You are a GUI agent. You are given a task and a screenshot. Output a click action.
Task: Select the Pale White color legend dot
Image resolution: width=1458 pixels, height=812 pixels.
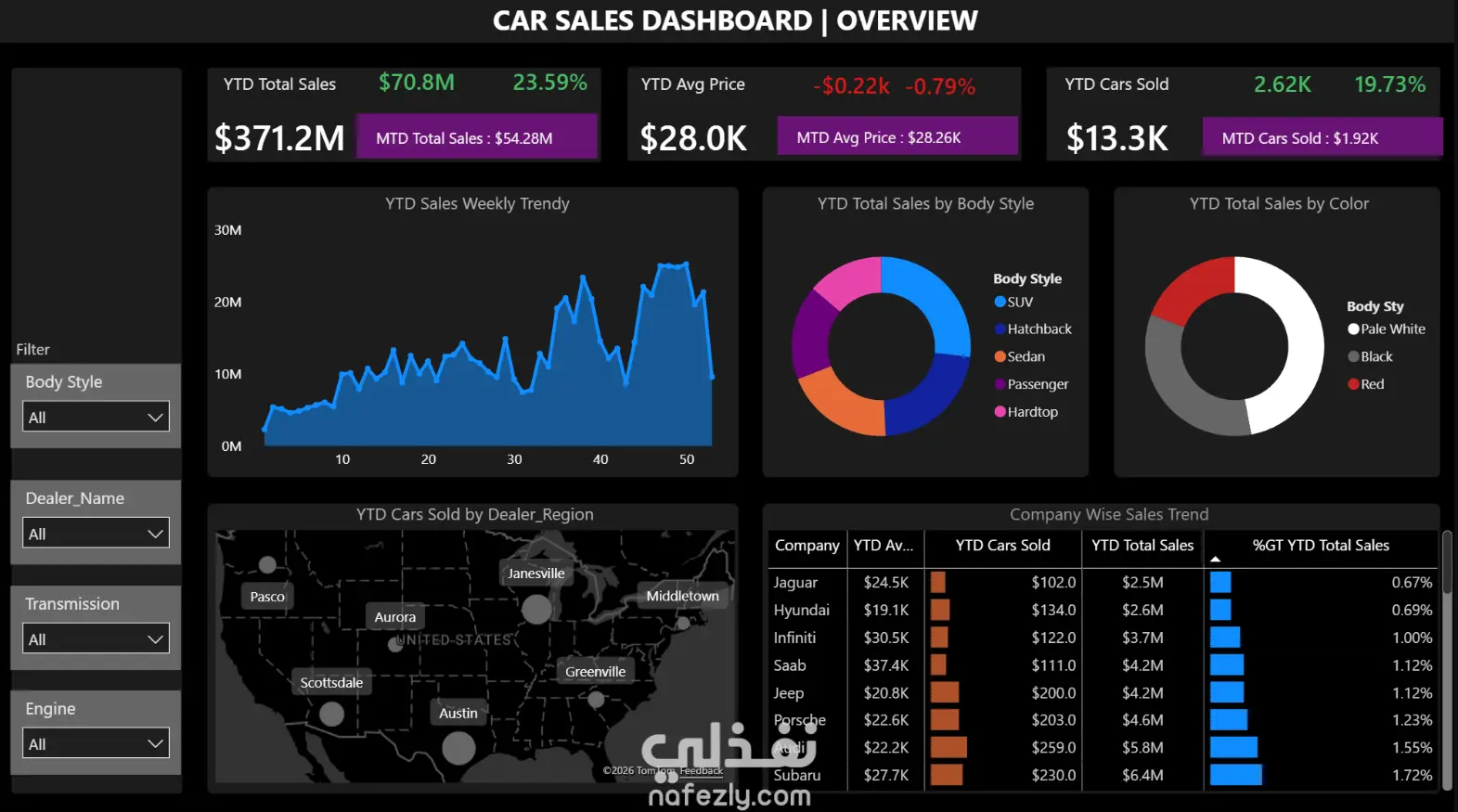1353,329
